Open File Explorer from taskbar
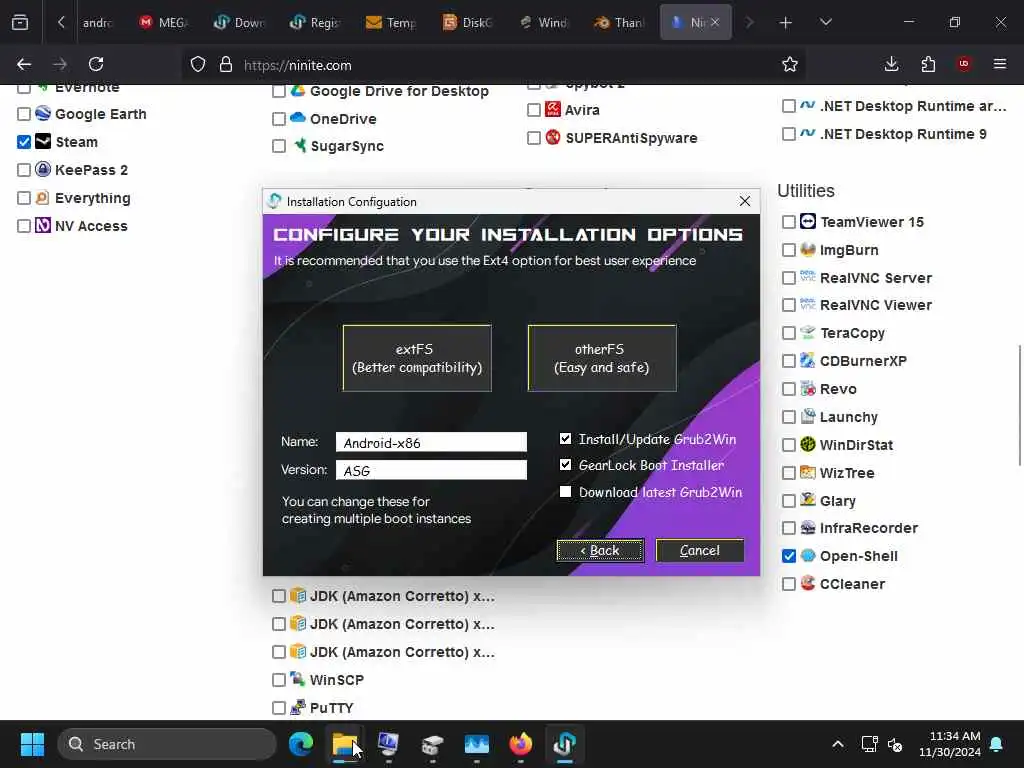Image resolution: width=1024 pixels, height=768 pixels. click(x=345, y=744)
